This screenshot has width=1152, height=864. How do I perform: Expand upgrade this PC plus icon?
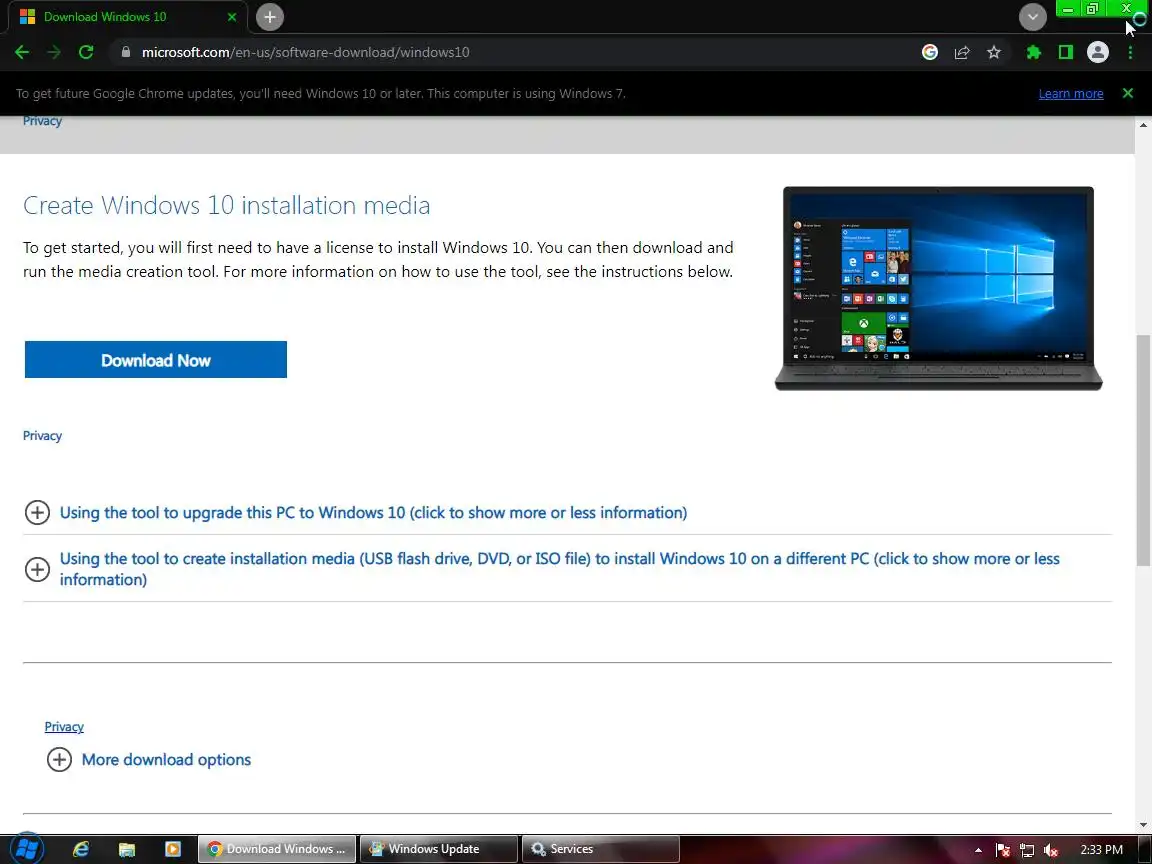coord(37,512)
